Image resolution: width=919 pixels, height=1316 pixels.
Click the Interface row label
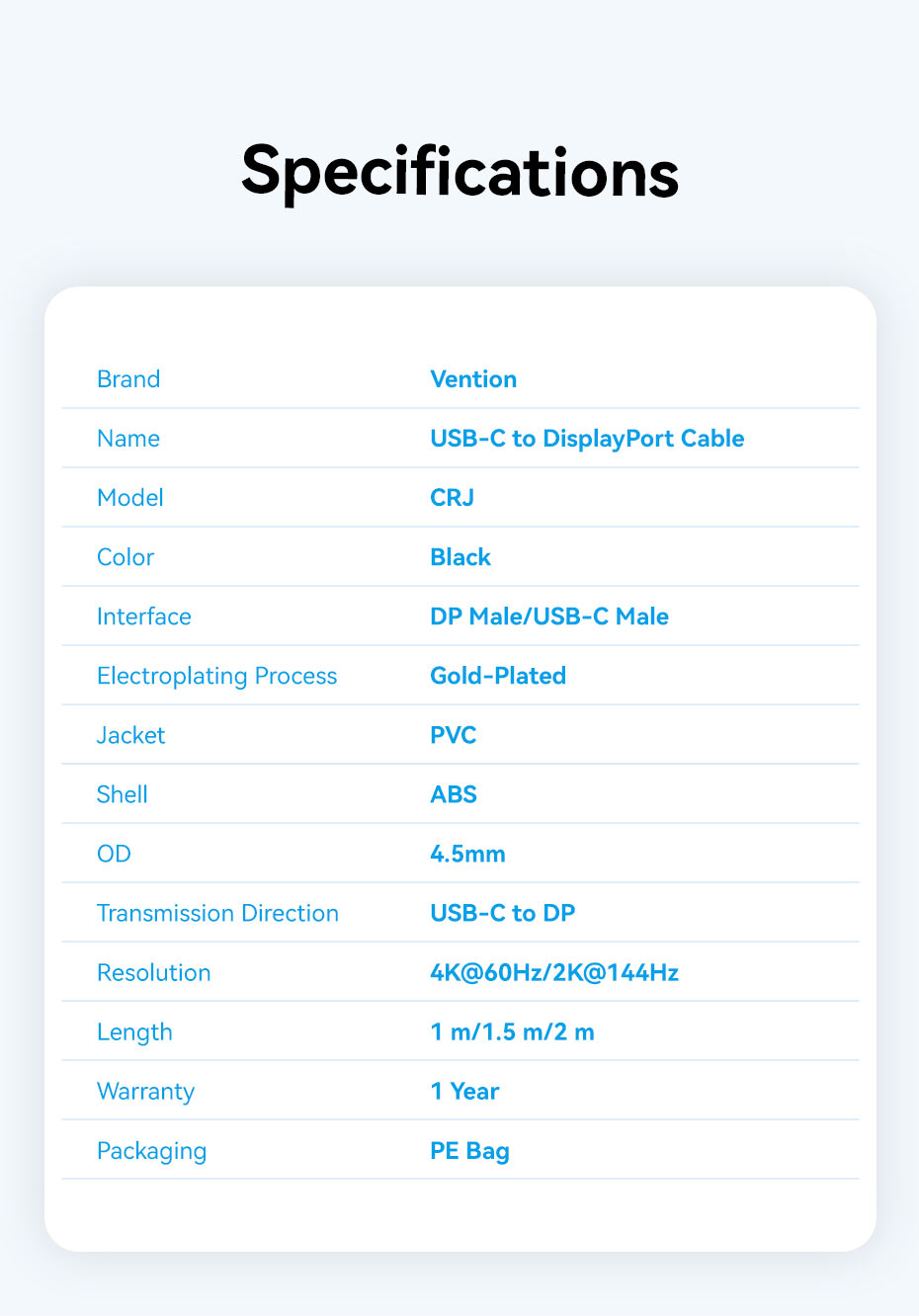coord(144,617)
